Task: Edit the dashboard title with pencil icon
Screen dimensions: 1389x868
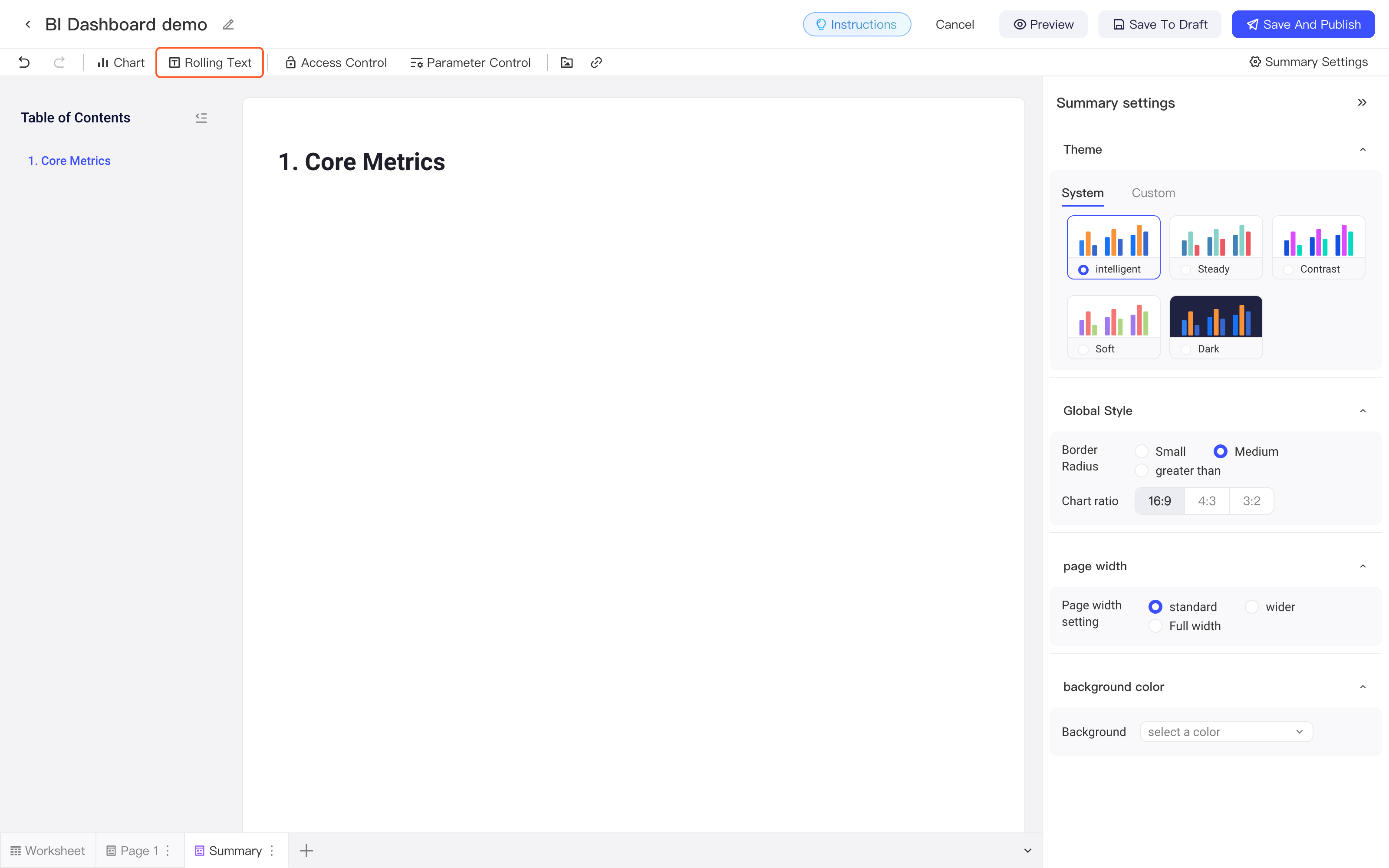Action: click(228, 25)
